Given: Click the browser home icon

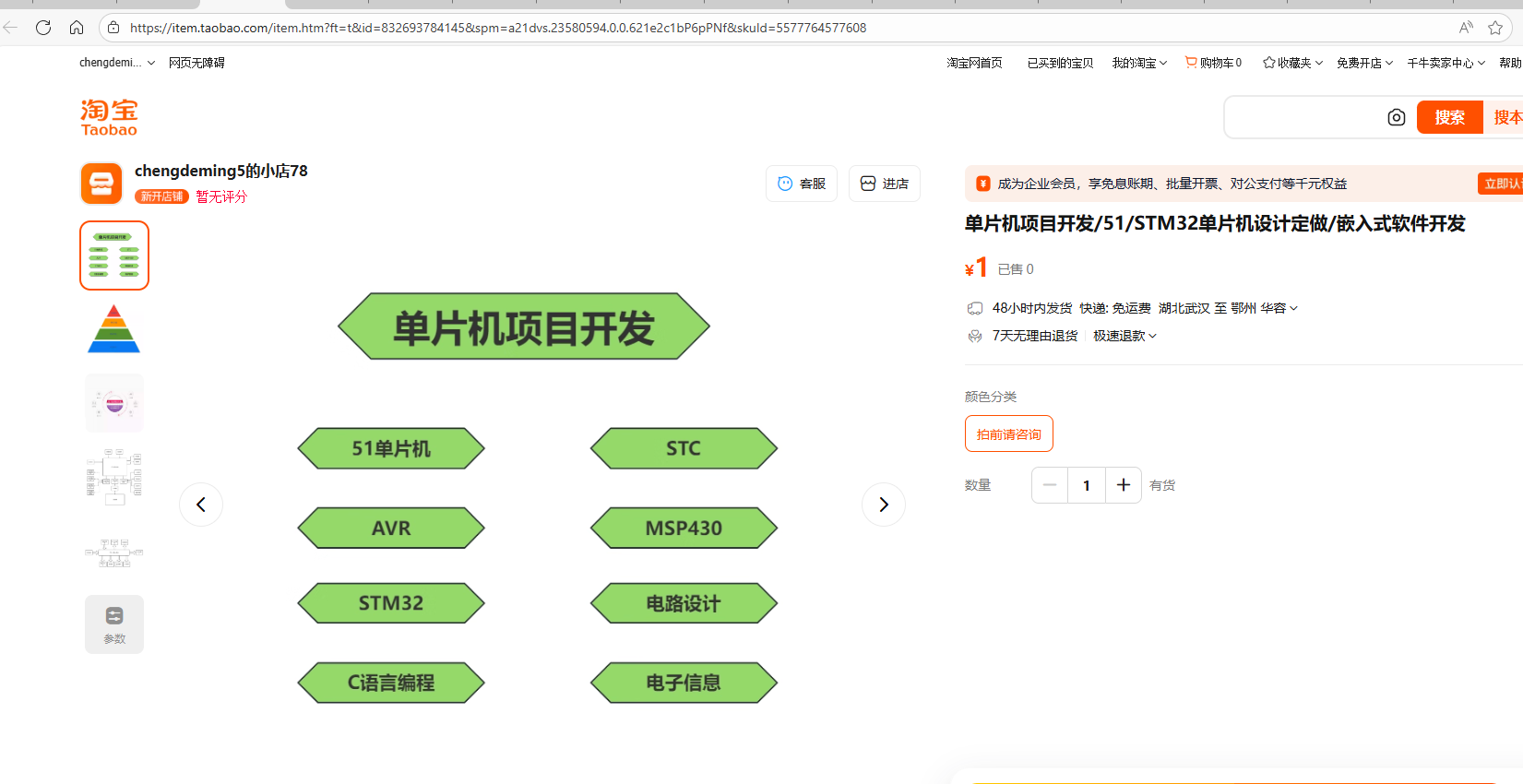Looking at the screenshot, I should [77, 28].
